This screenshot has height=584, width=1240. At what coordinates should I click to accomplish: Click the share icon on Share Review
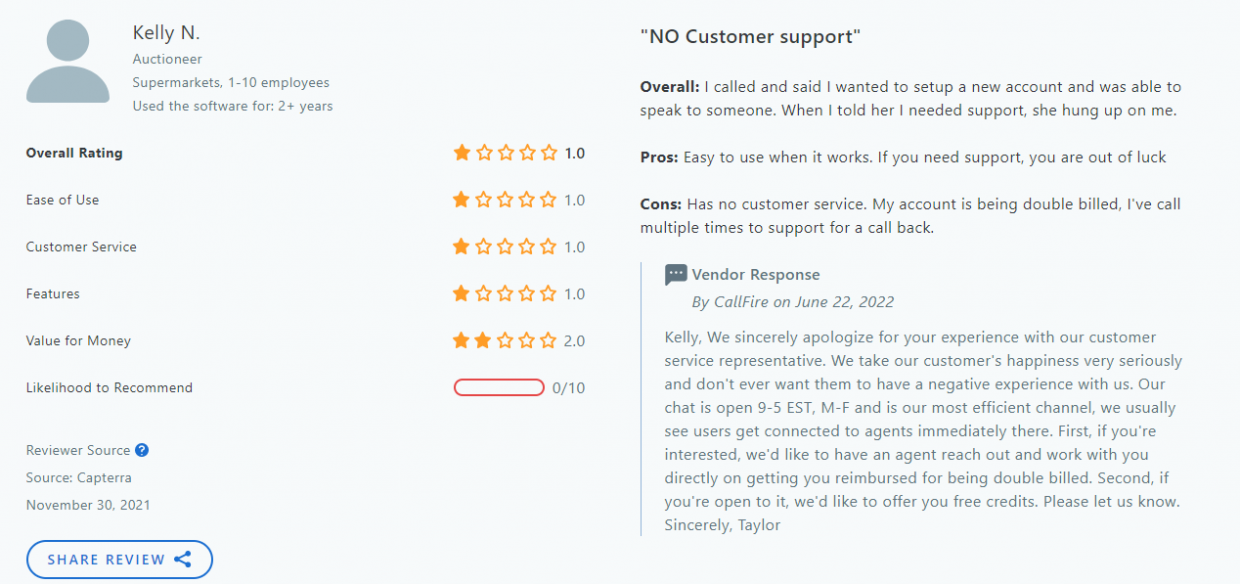tap(183, 559)
